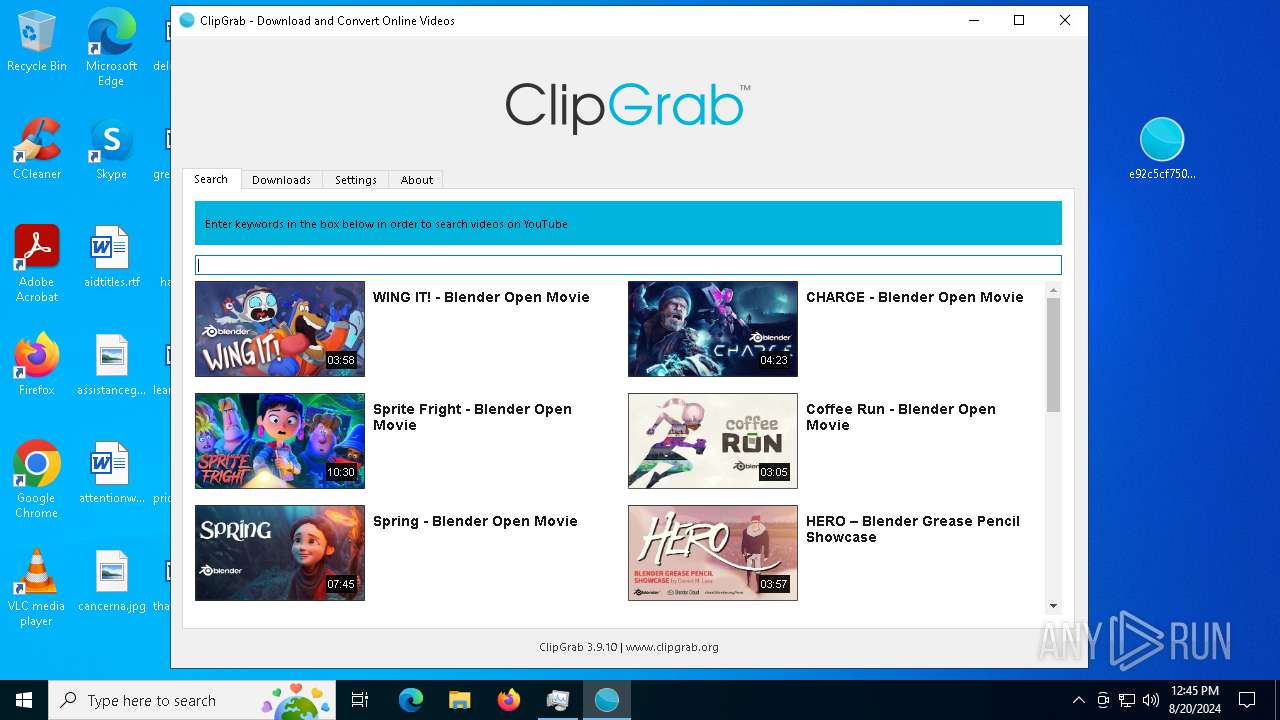Launch Firefox from the taskbar
The width and height of the screenshot is (1280, 720).
click(x=508, y=700)
